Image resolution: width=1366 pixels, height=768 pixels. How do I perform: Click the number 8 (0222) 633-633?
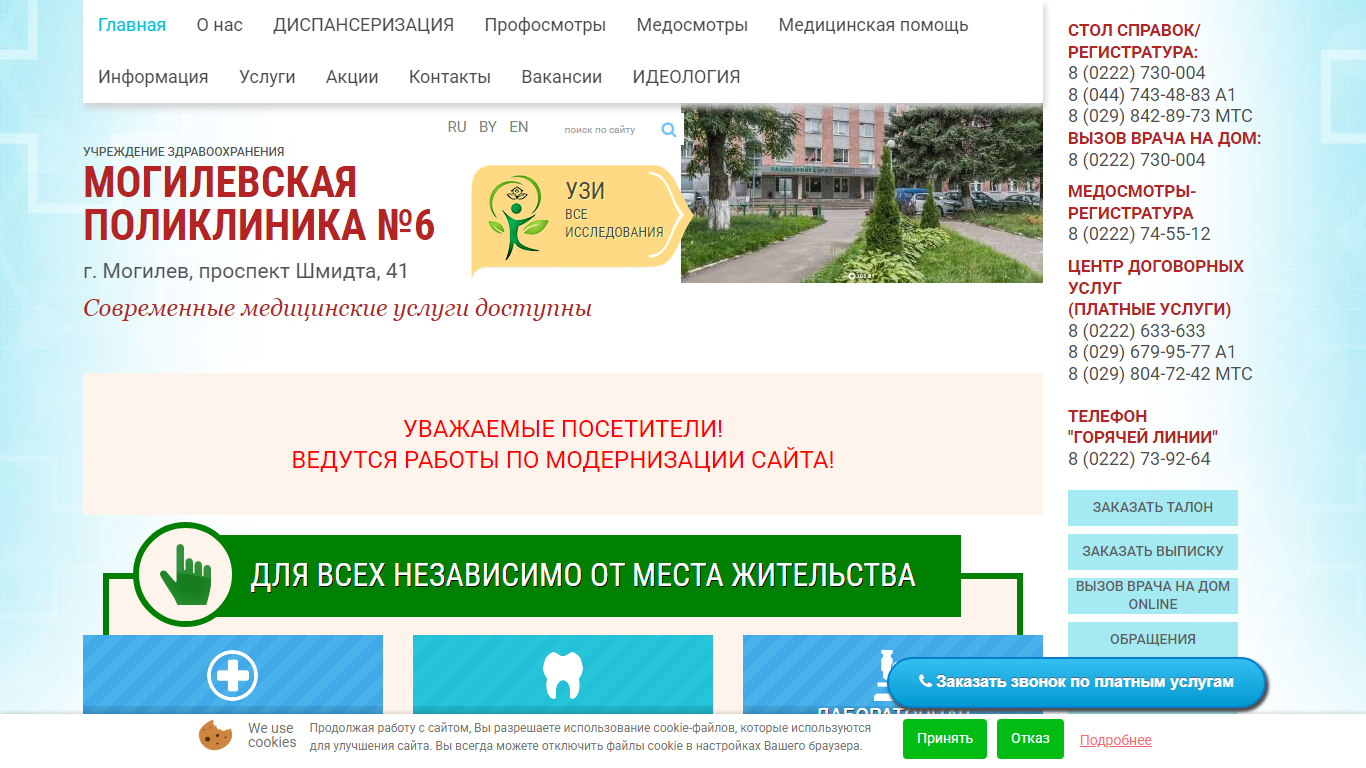(1137, 331)
